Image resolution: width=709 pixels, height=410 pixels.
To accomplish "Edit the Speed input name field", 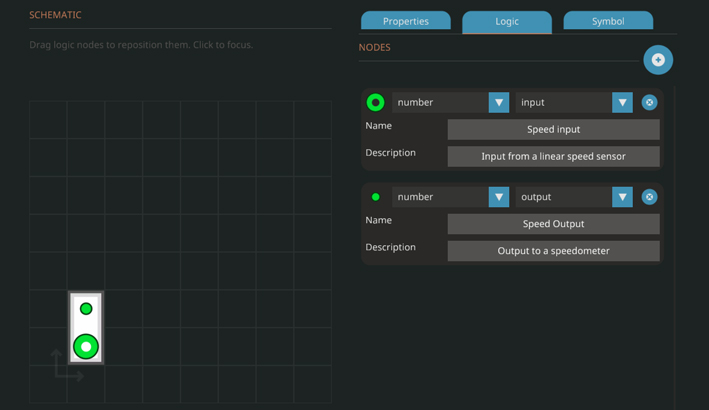I will click(553, 129).
